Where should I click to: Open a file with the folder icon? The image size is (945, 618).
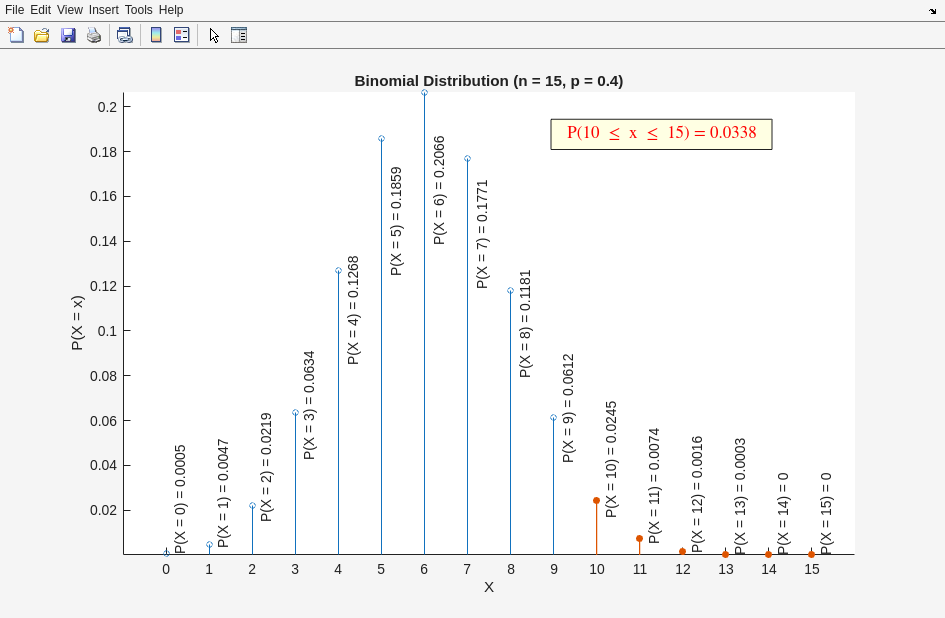42,35
